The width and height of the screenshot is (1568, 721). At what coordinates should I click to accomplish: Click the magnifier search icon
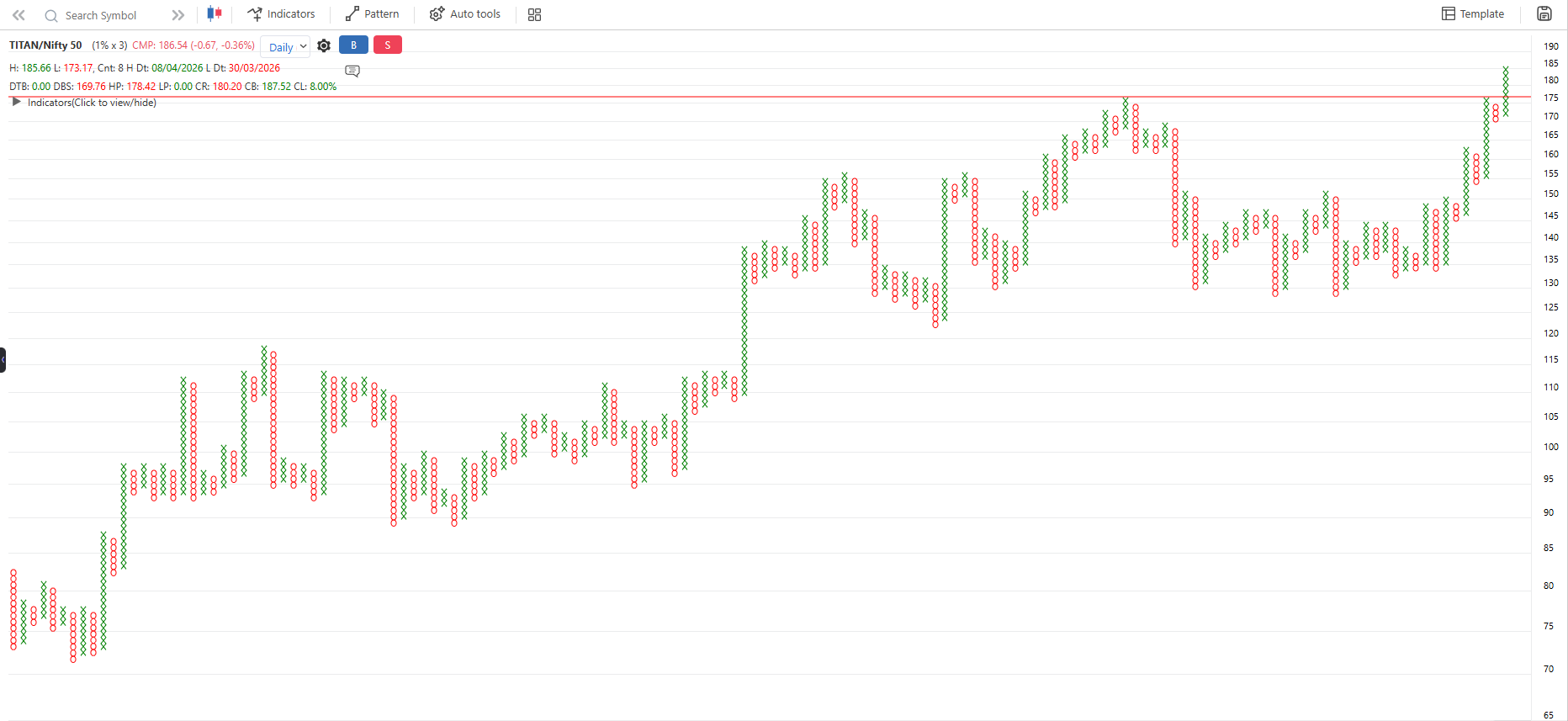click(x=51, y=16)
